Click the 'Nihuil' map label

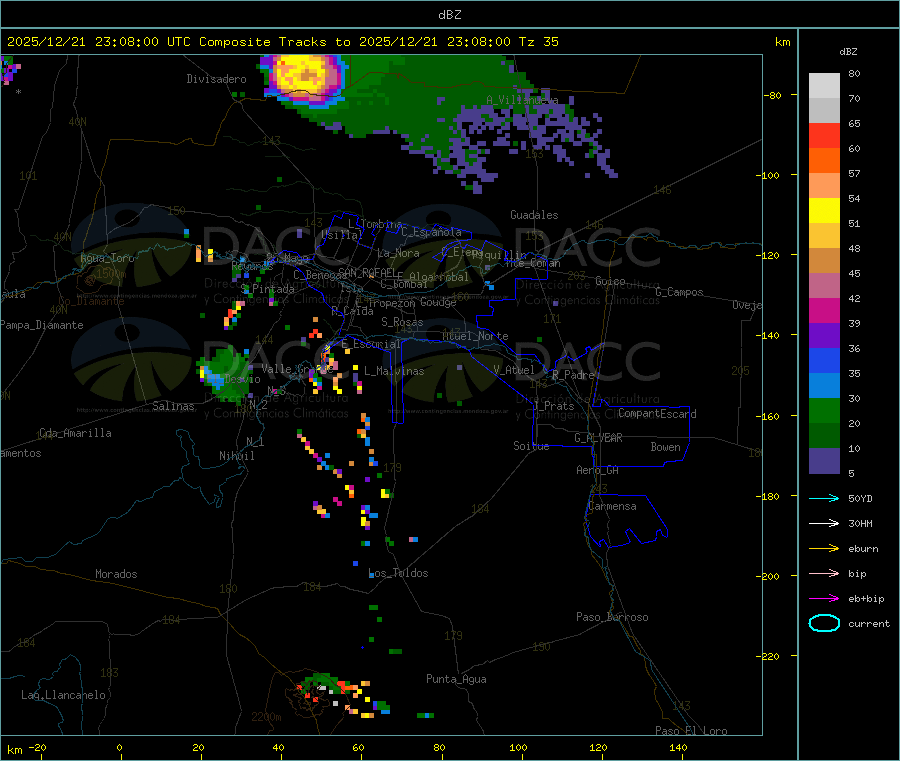236,456
